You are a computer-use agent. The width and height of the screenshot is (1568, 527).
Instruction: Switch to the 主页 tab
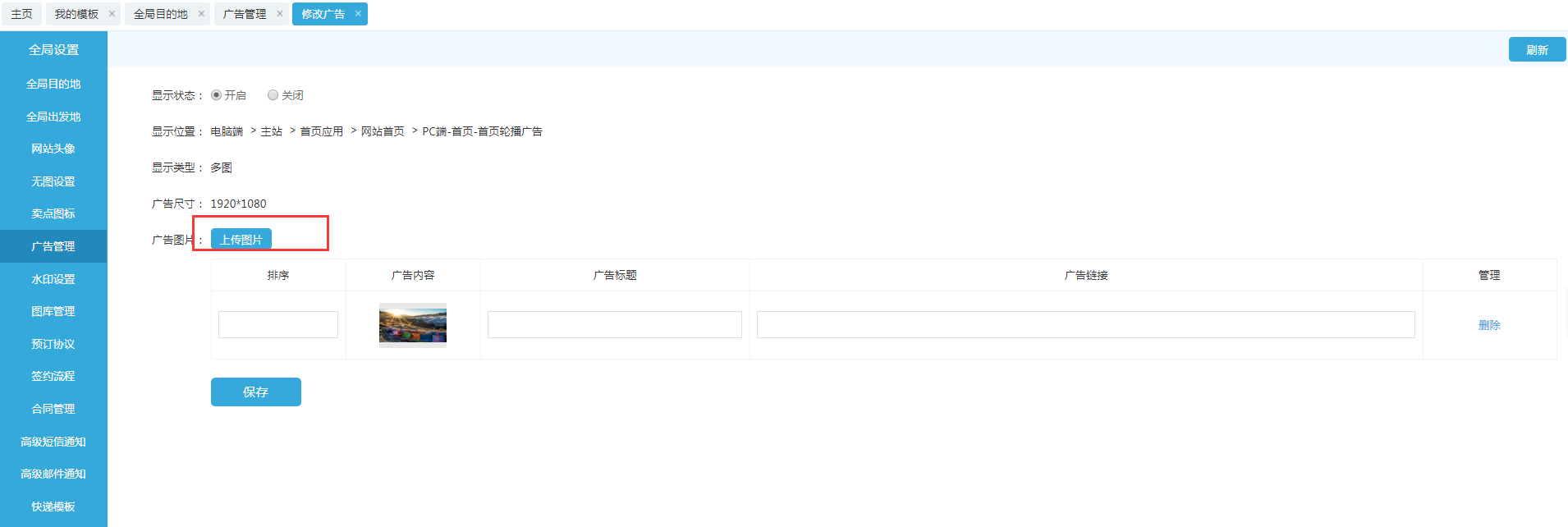22,14
